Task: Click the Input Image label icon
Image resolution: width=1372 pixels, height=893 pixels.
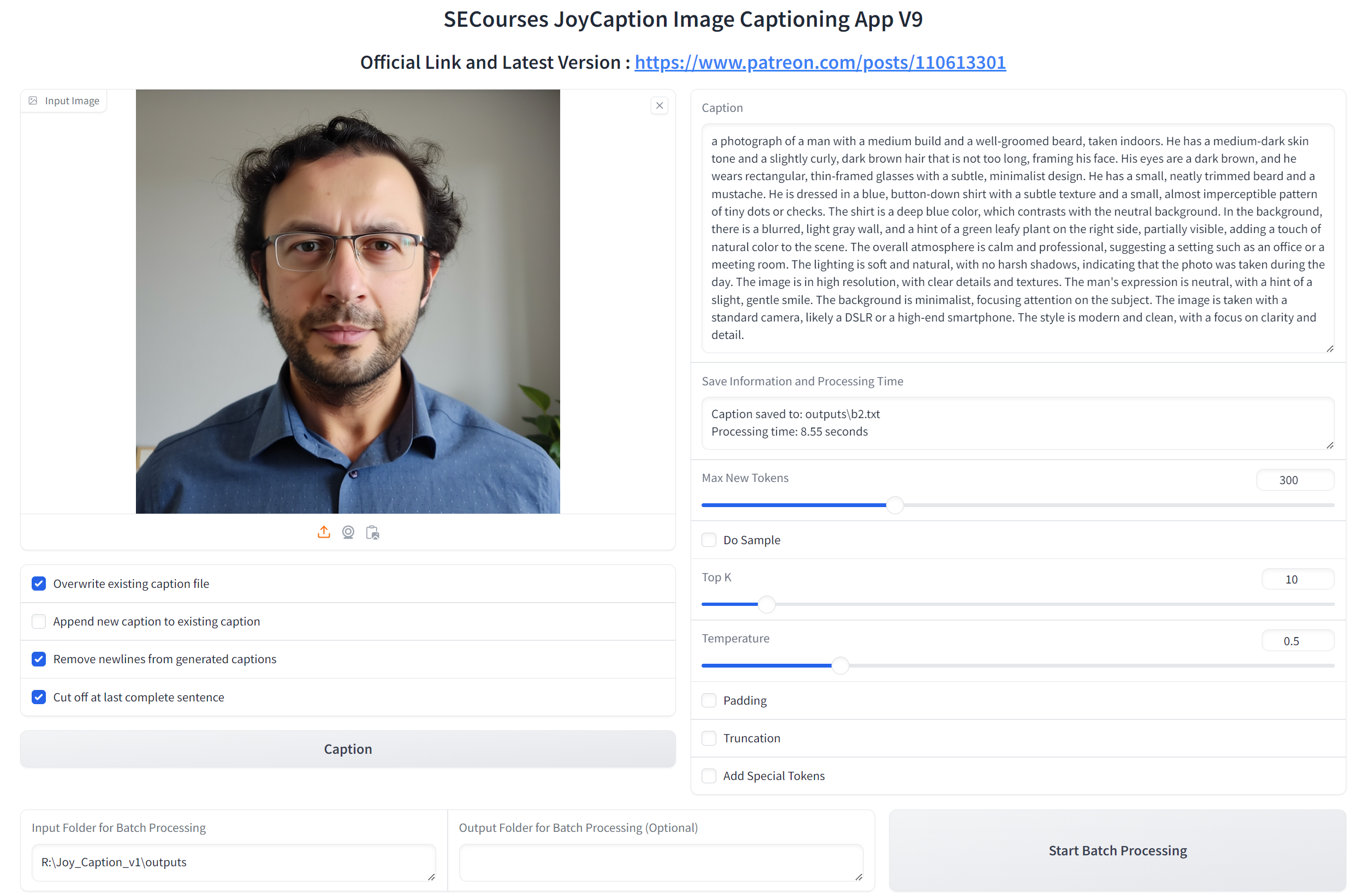Action: click(33, 101)
